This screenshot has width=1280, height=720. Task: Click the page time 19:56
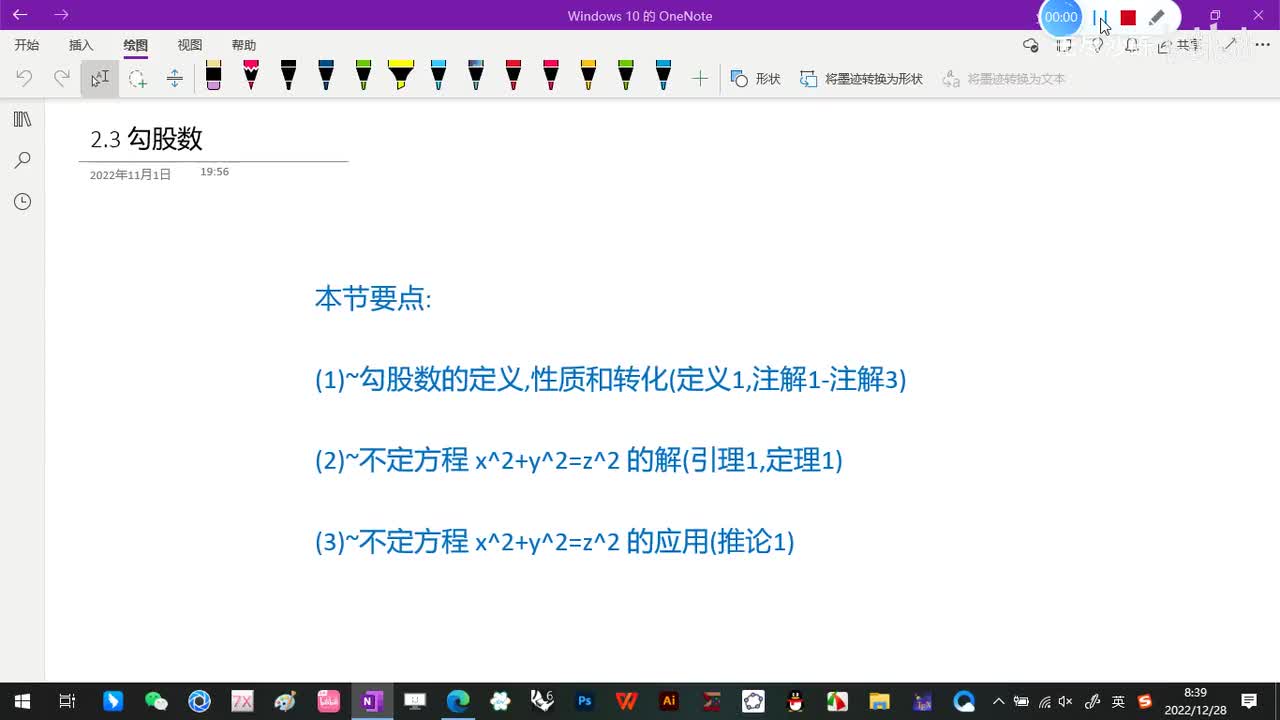[x=214, y=172]
